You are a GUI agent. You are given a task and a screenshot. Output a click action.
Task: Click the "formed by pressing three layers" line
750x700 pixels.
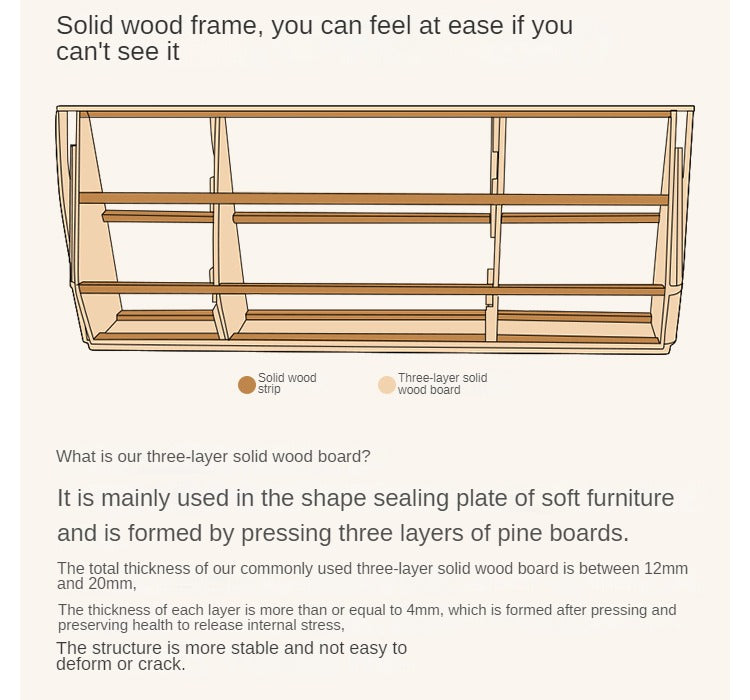click(343, 532)
